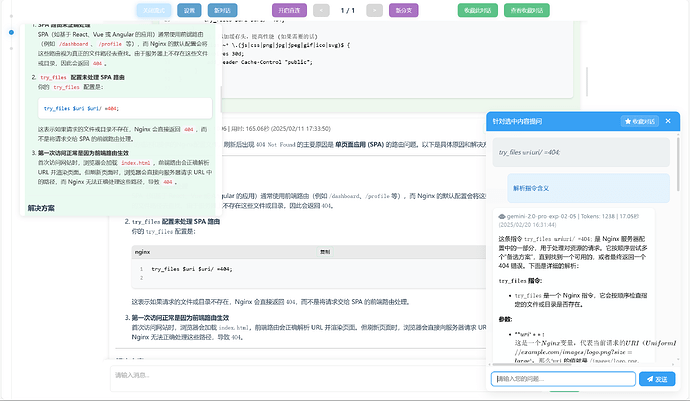Open the 查看收藏对话 green button
The width and height of the screenshot is (690, 401).
click(527, 11)
